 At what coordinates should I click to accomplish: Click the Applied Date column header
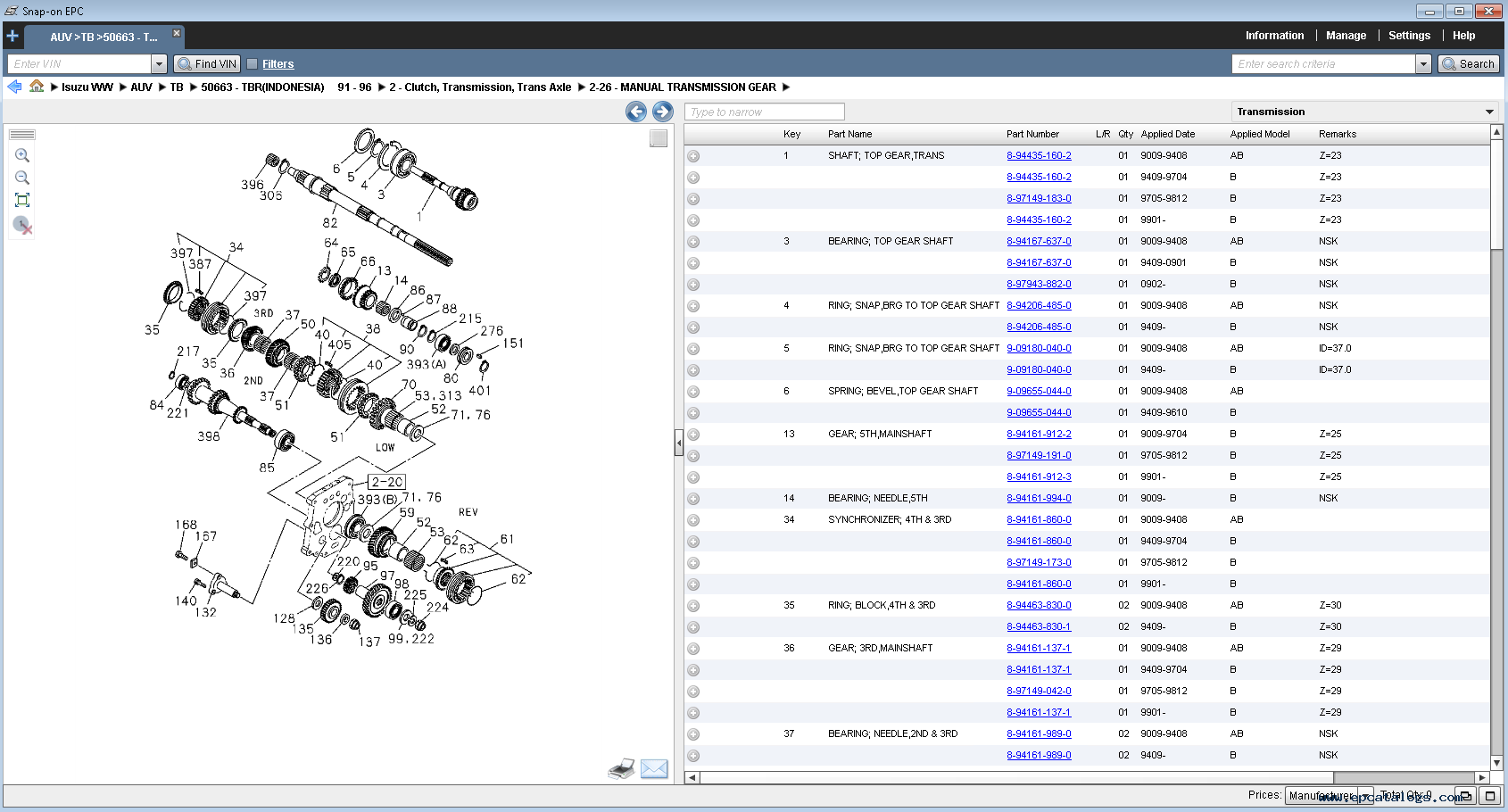pyautogui.click(x=1167, y=134)
